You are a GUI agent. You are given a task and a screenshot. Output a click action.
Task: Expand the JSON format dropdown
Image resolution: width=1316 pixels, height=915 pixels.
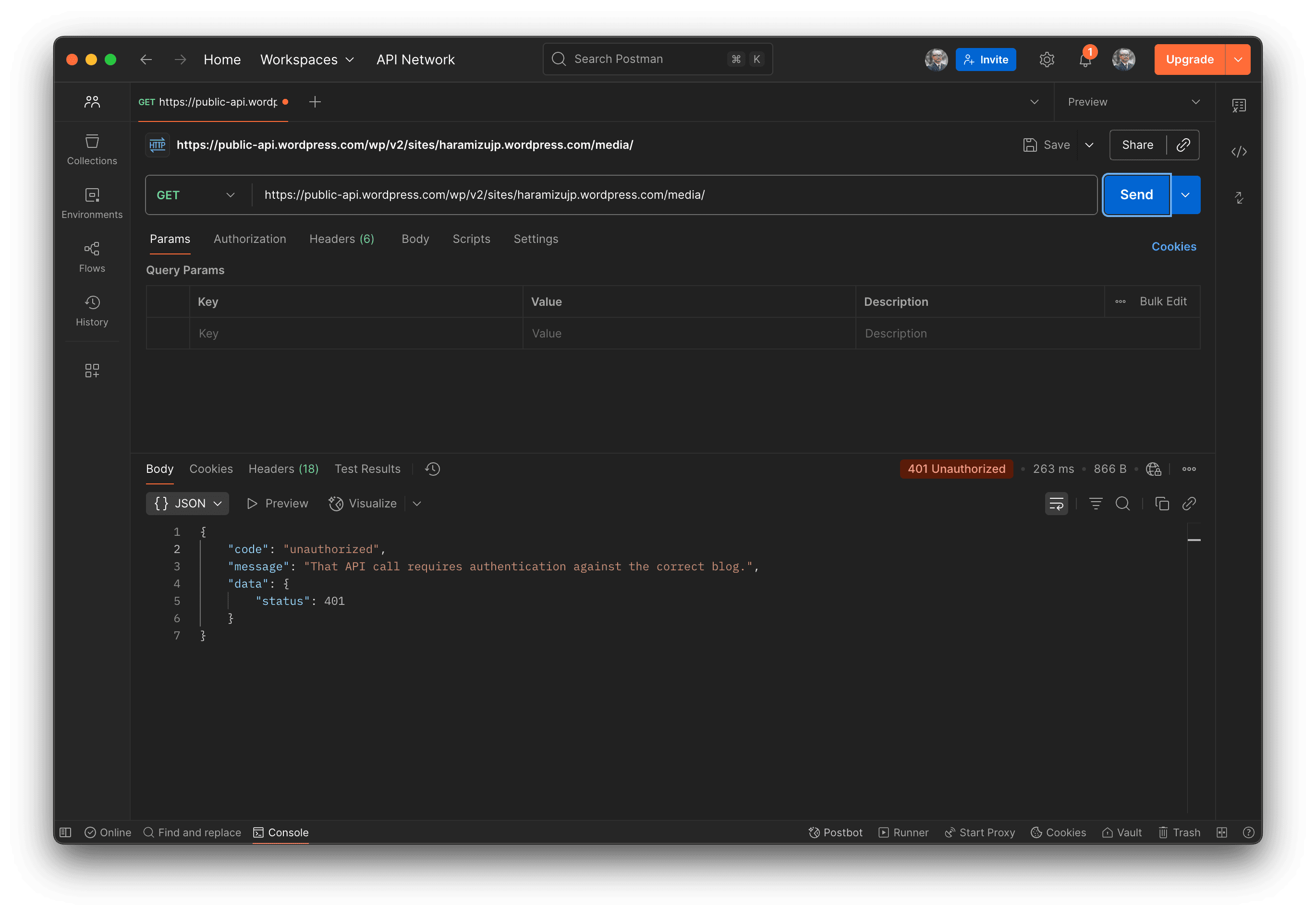187,503
